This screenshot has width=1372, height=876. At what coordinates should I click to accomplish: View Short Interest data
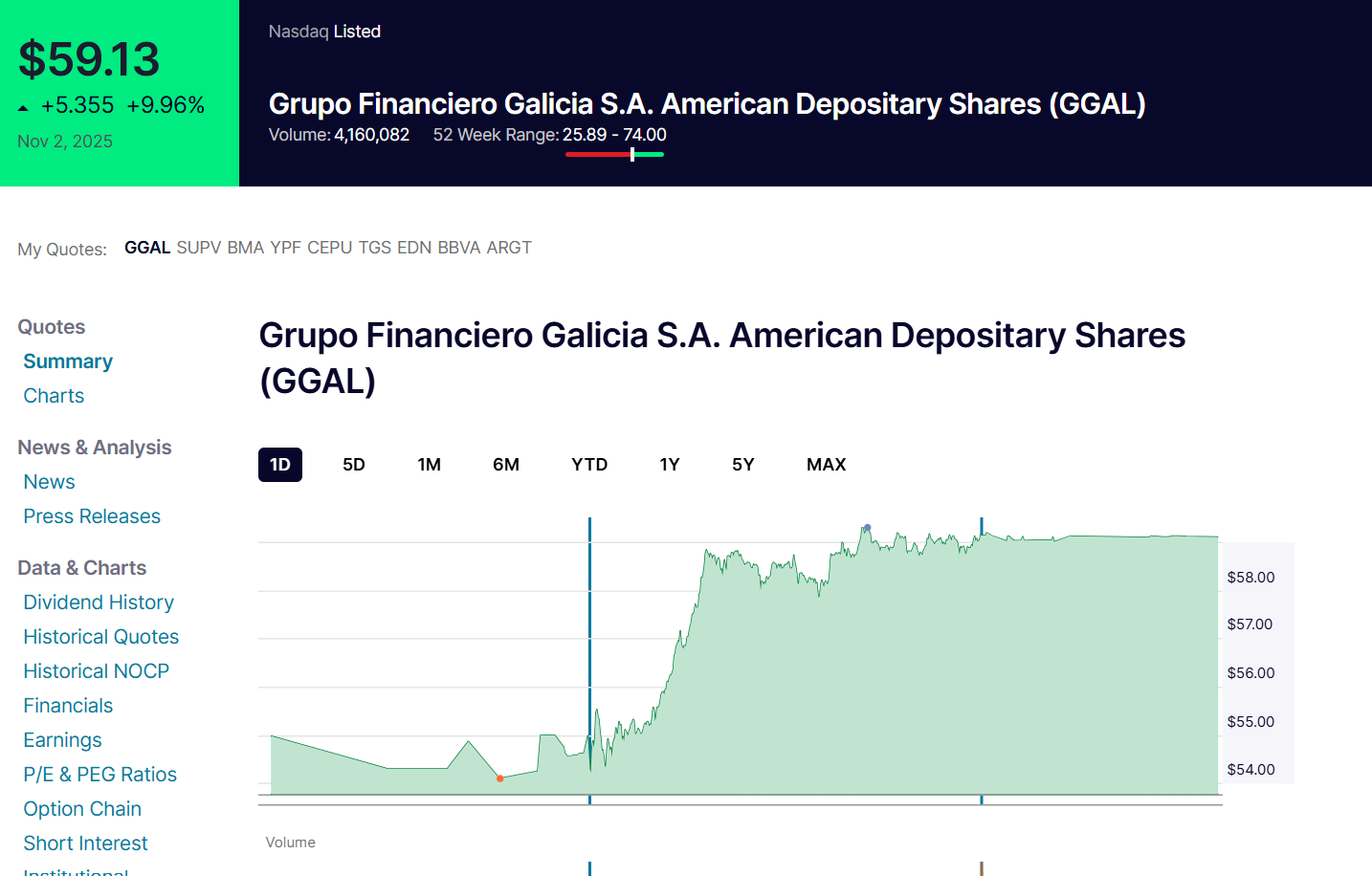coord(86,843)
